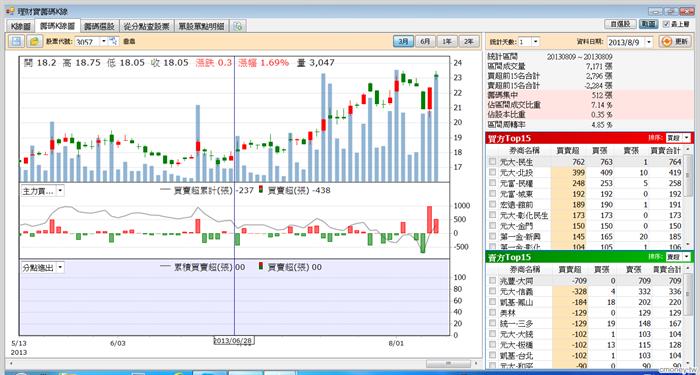Check the box for 元大-民生 broker
Image resolution: width=700 pixels, height=375 pixels.
[492, 161]
